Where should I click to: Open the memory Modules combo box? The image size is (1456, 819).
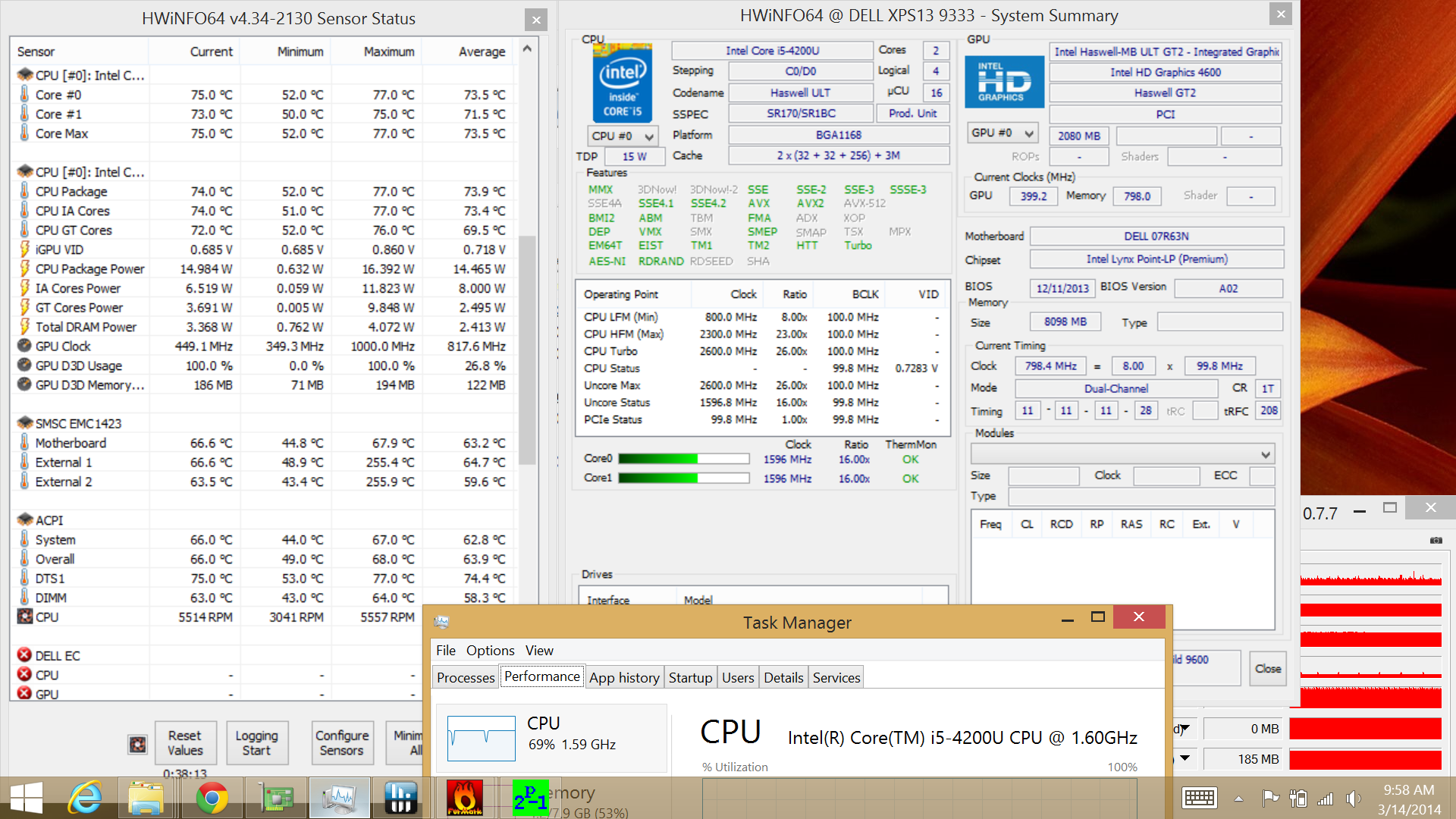pyautogui.click(x=1122, y=454)
